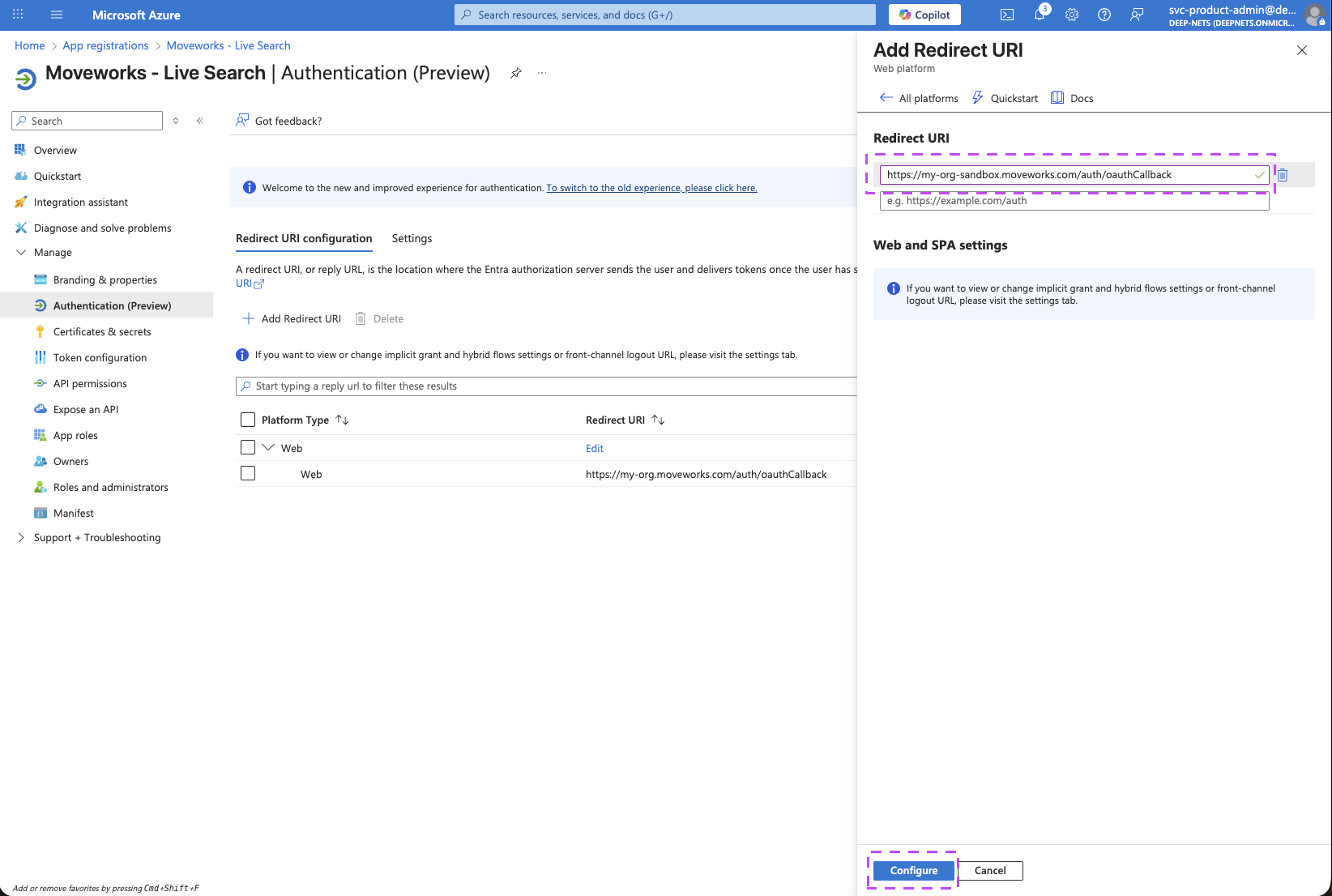
Task: Open the more options ellipsis beside the title
Action: click(542, 73)
